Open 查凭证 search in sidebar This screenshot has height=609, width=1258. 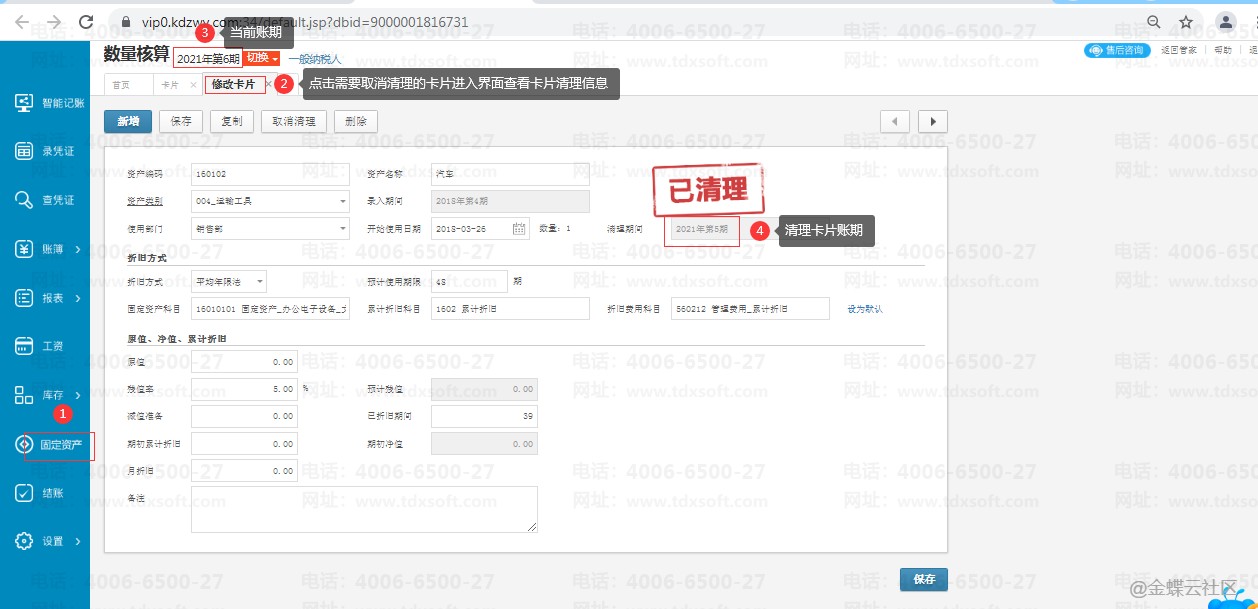(25, 200)
